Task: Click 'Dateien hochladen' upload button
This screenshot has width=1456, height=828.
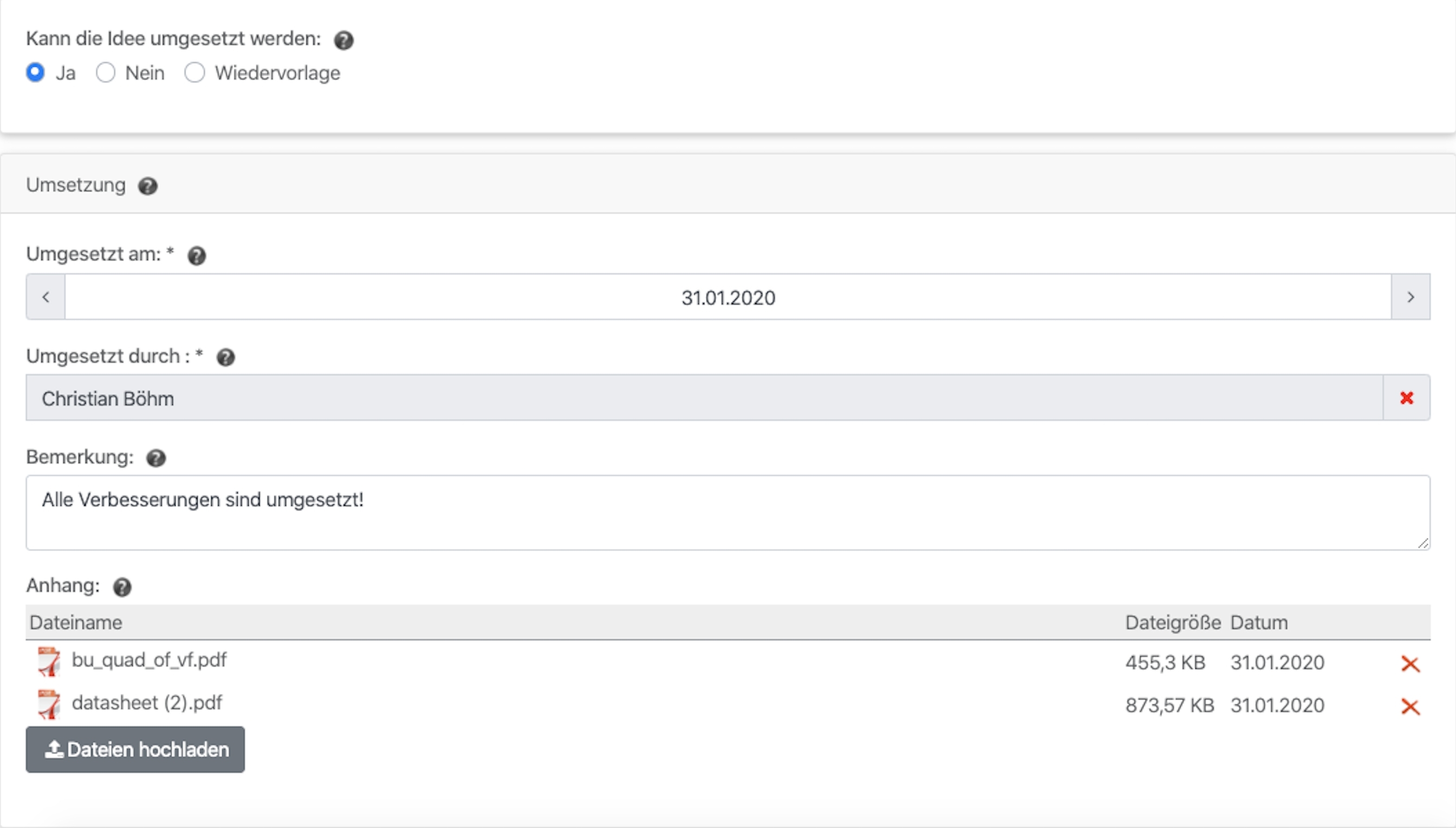Action: point(135,749)
